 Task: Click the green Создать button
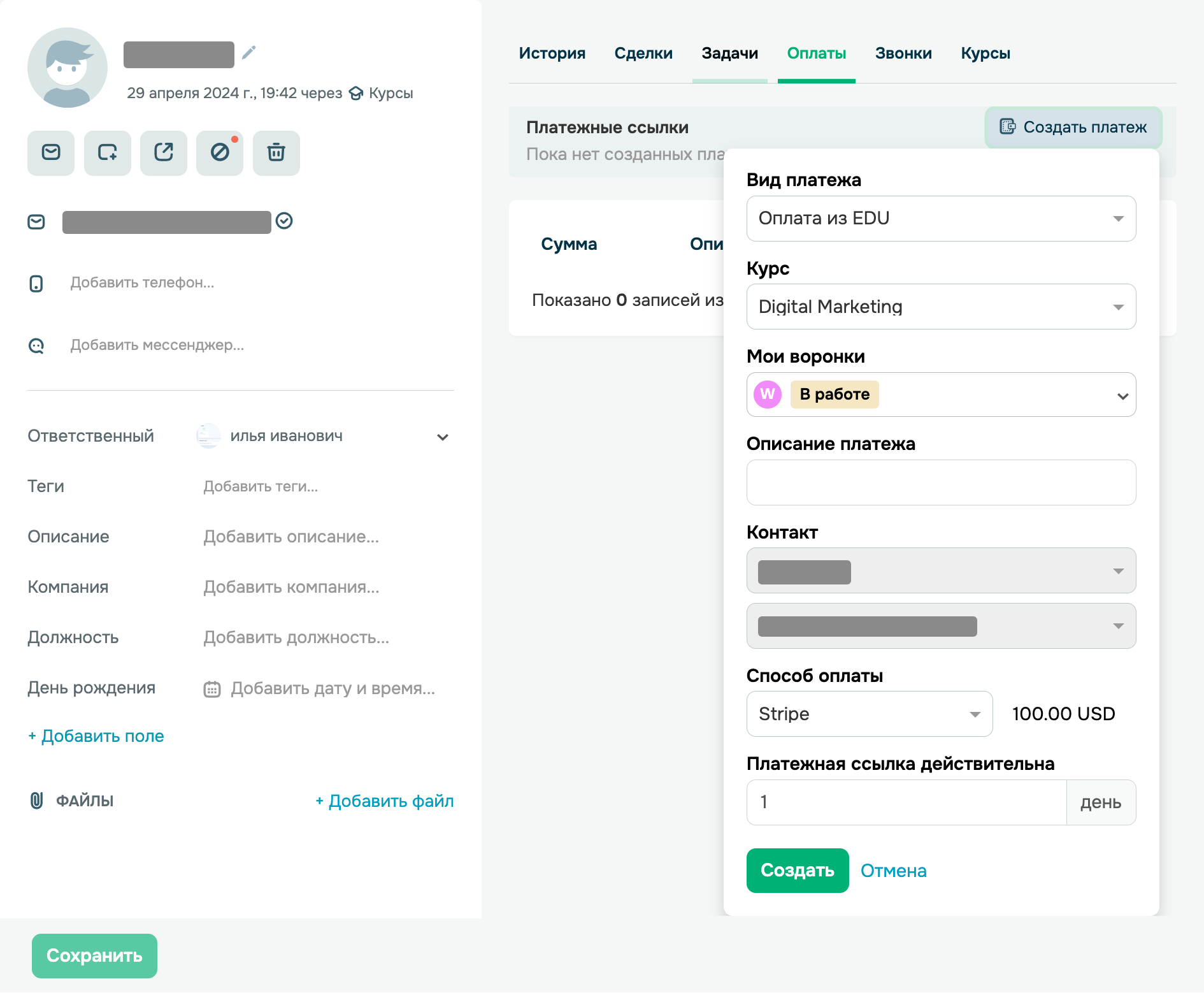(797, 871)
